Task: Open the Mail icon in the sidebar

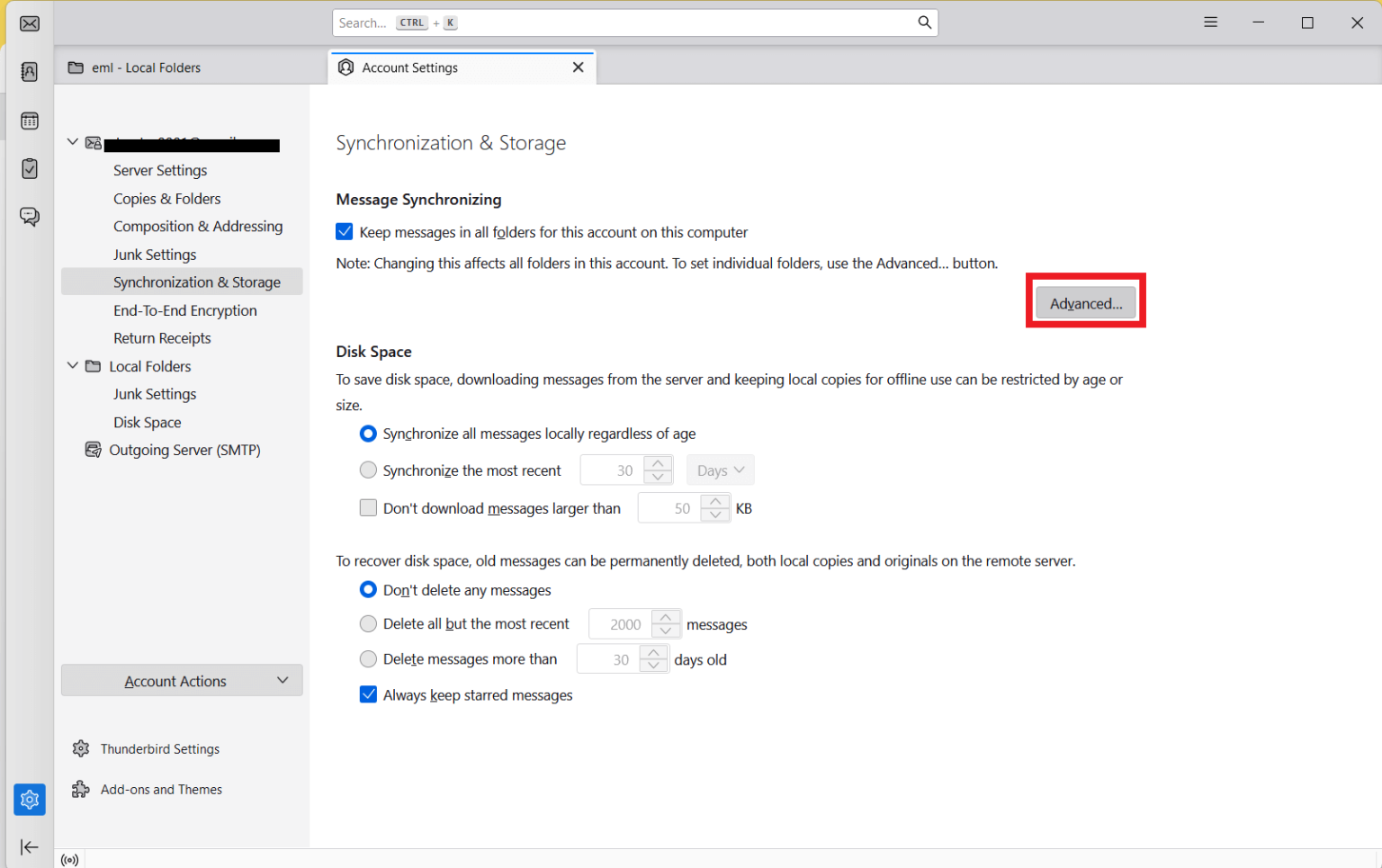Action: coord(30,23)
